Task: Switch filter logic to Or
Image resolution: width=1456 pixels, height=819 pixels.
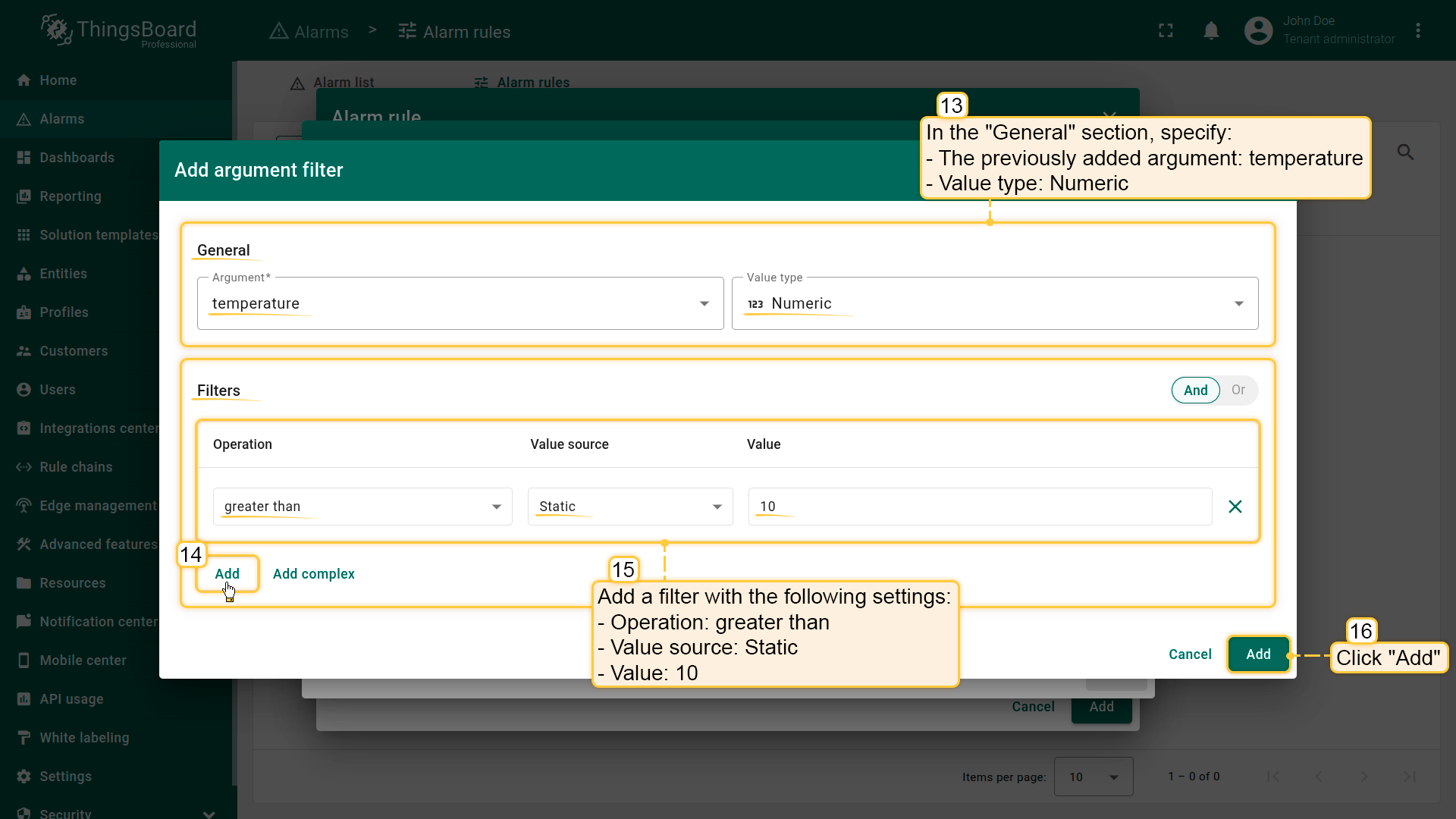Action: coord(1238,390)
